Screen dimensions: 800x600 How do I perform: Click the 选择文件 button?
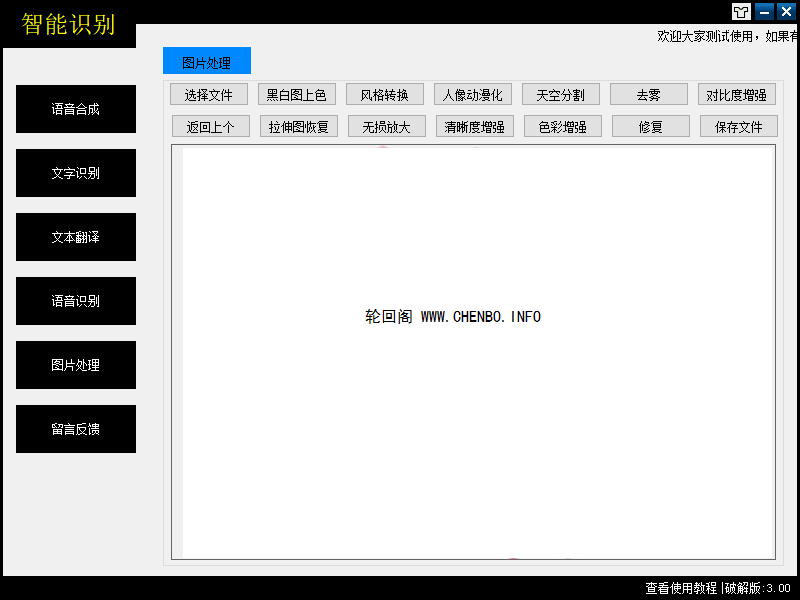point(209,95)
